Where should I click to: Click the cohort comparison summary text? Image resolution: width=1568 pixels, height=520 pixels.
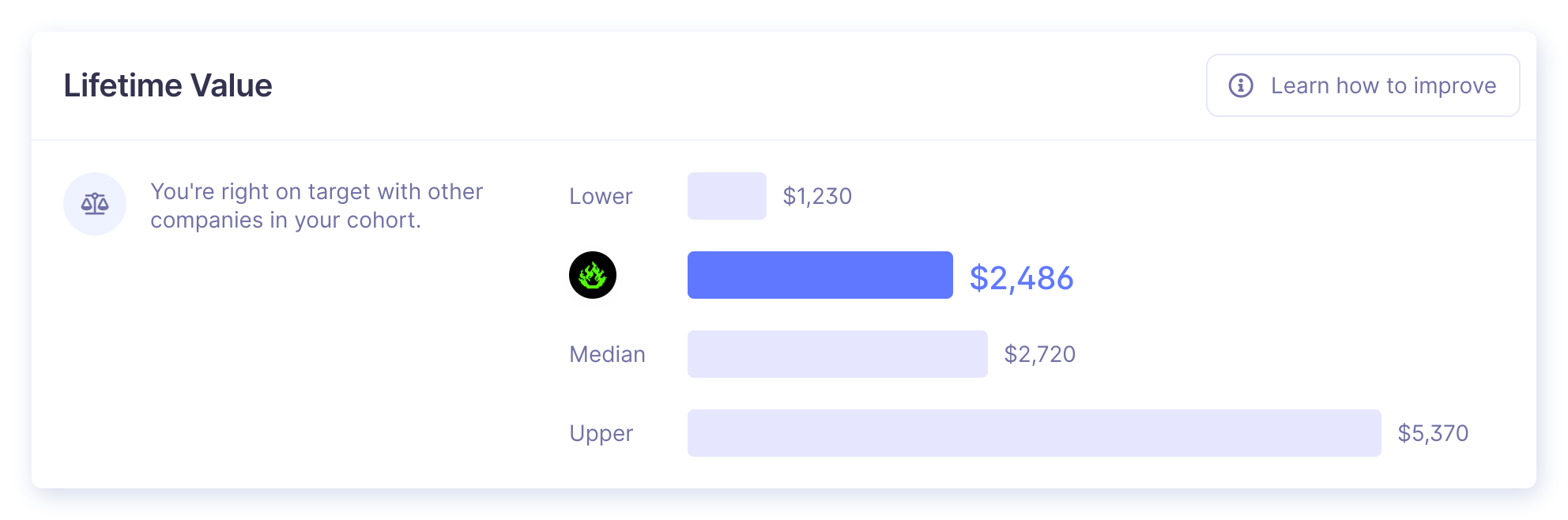[x=316, y=205]
